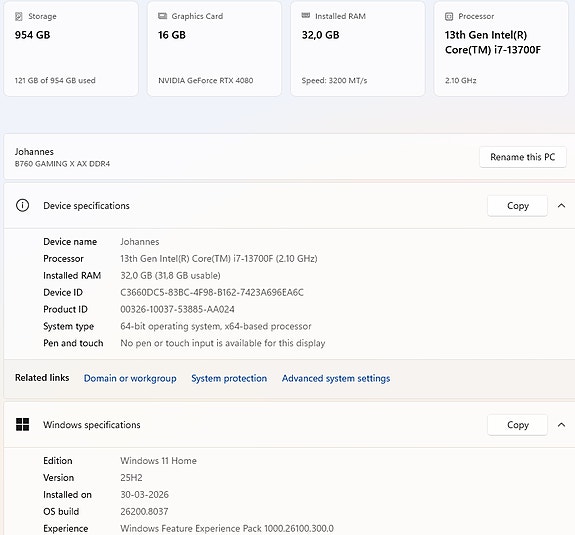Click the Device specifications info icon
The width and height of the screenshot is (575, 535).
(22, 205)
